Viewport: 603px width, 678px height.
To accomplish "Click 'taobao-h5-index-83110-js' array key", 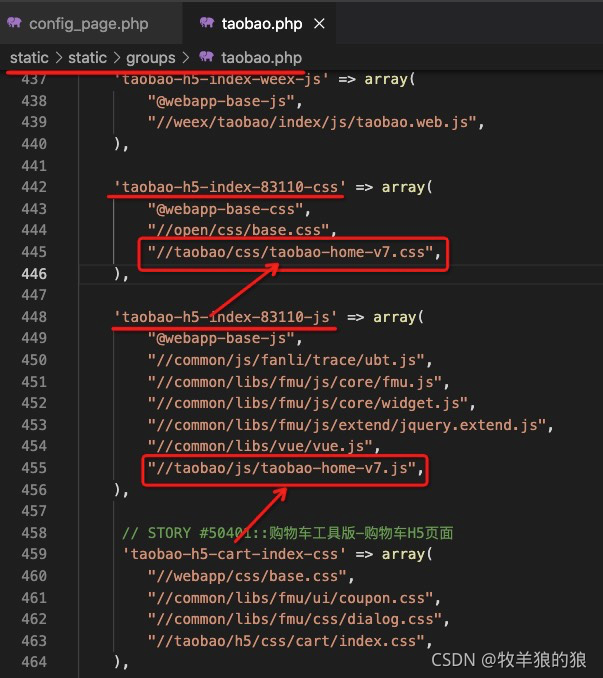I will pyautogui.click(x=225, y=317).
